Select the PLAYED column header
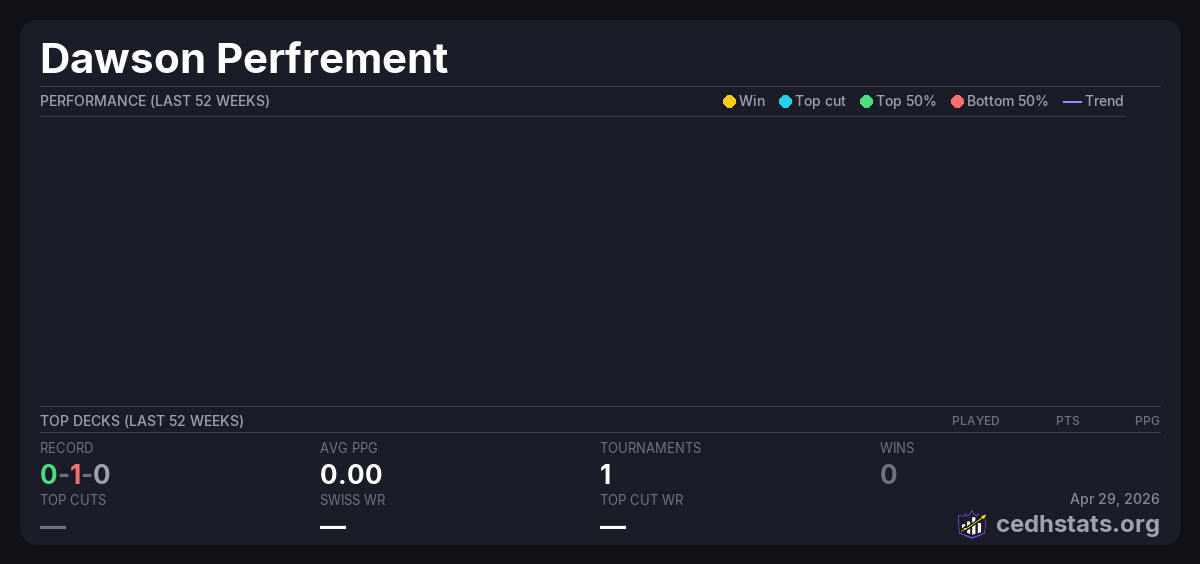 pos(975,421)
